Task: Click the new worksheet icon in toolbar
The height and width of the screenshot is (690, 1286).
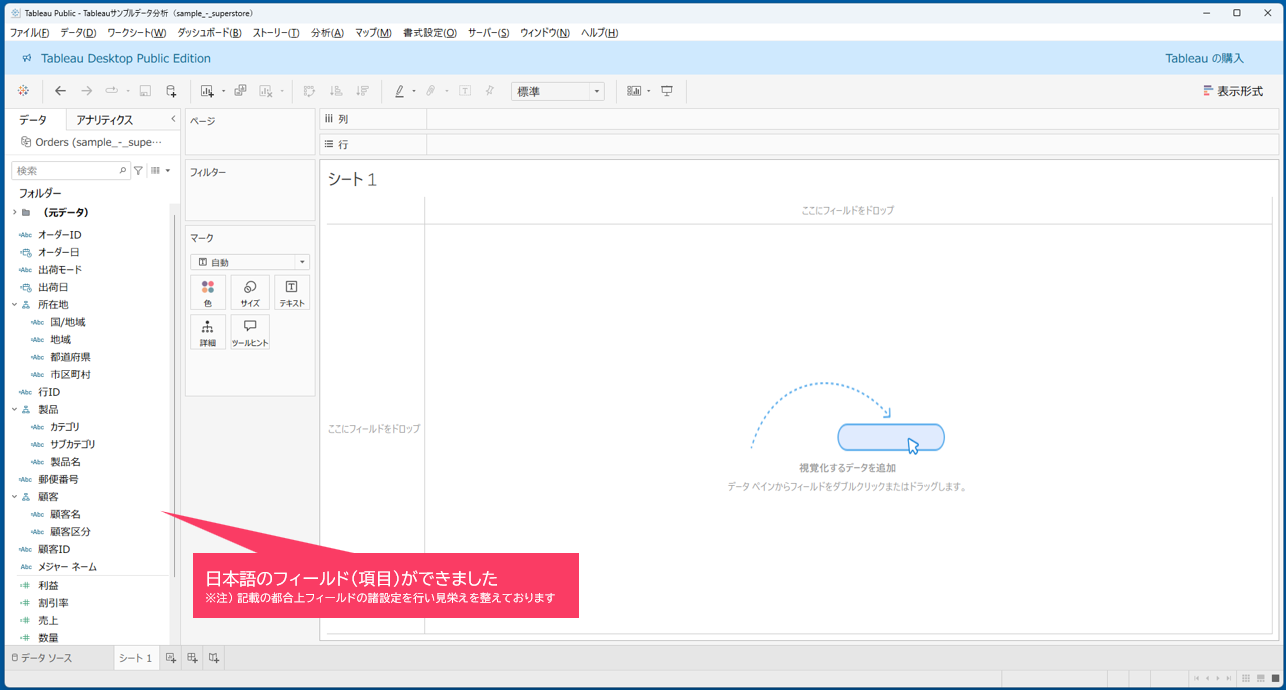Action: [207, 91]
